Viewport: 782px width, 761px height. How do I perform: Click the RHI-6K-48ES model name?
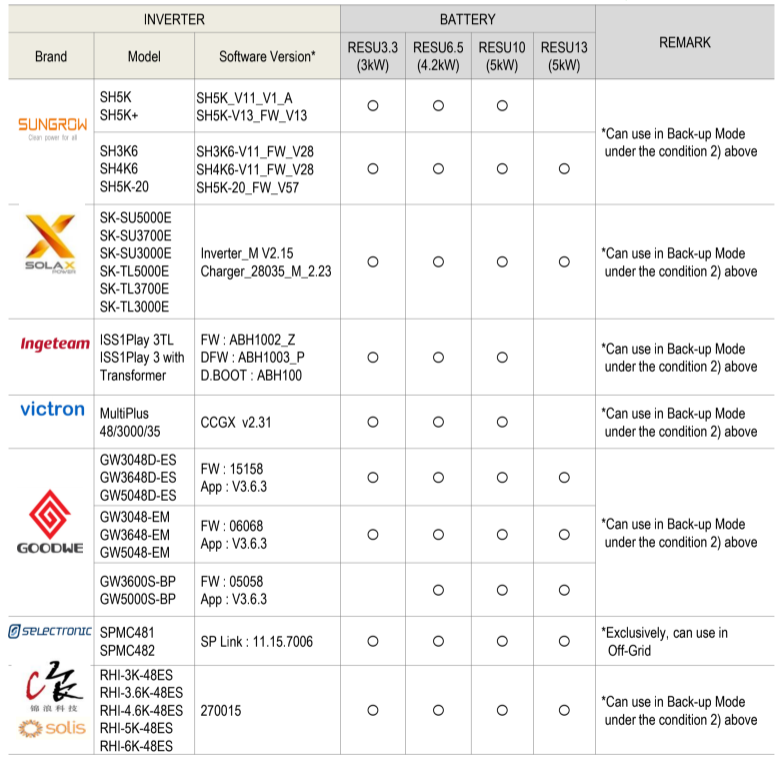(x=136, y=746)
